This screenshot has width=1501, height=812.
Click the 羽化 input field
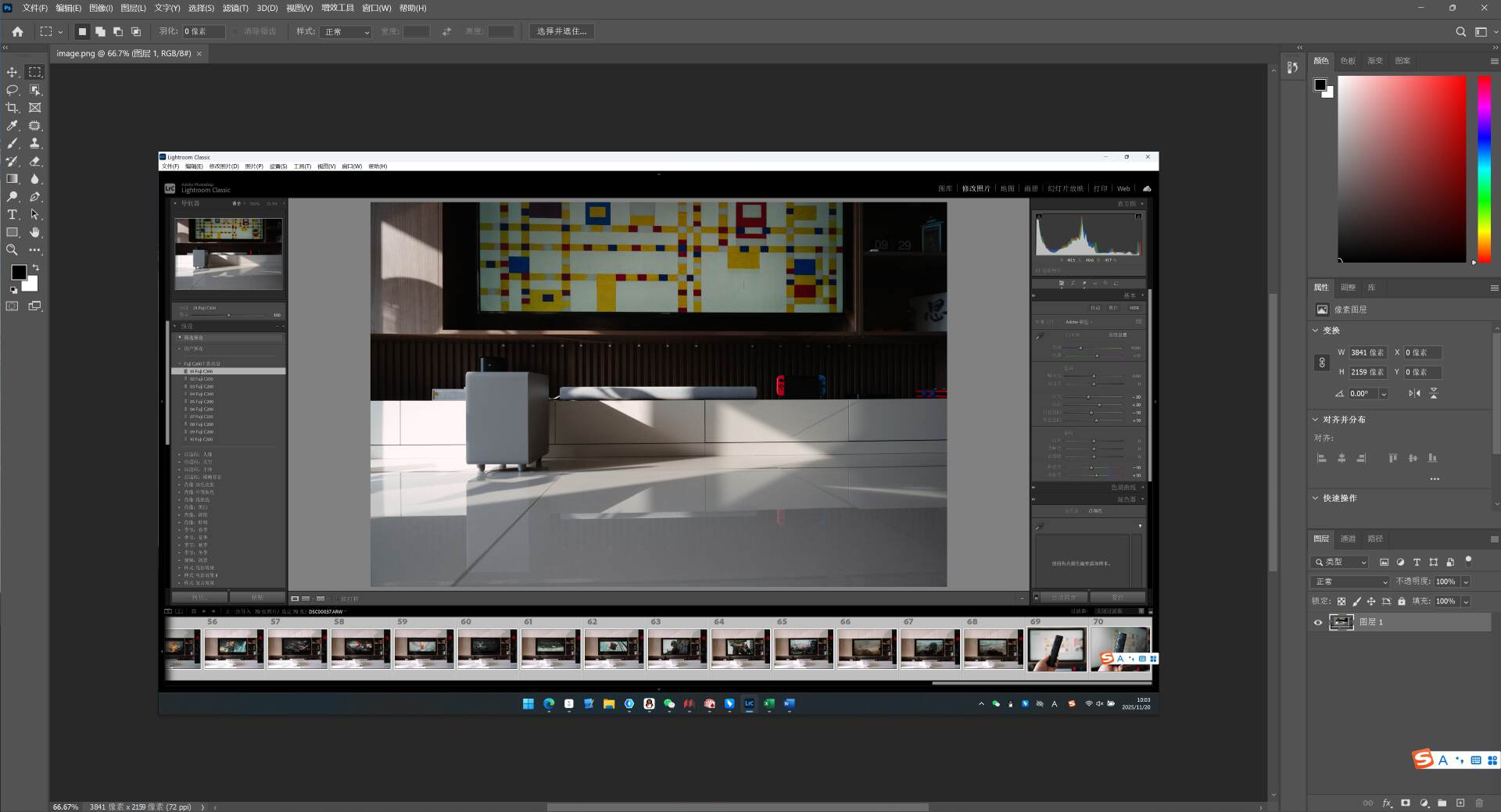click(204, 32)
